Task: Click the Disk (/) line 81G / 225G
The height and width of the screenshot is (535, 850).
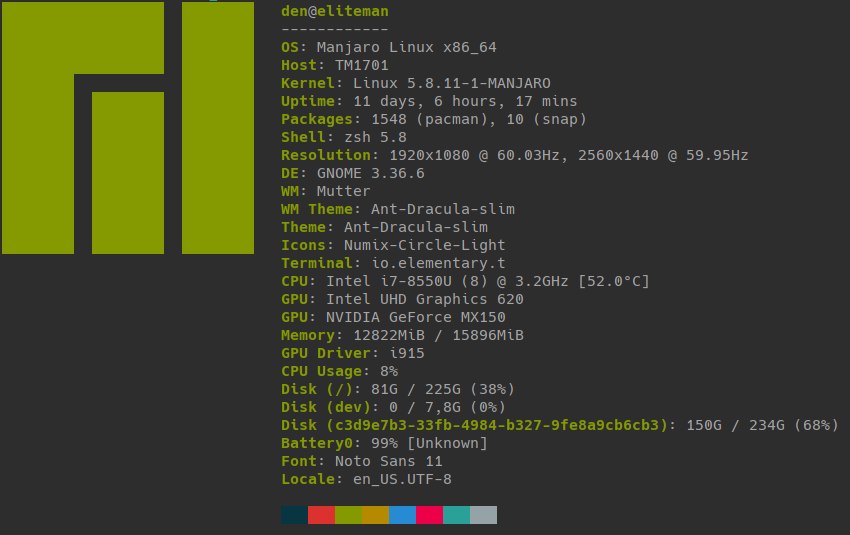Action: 398,389
